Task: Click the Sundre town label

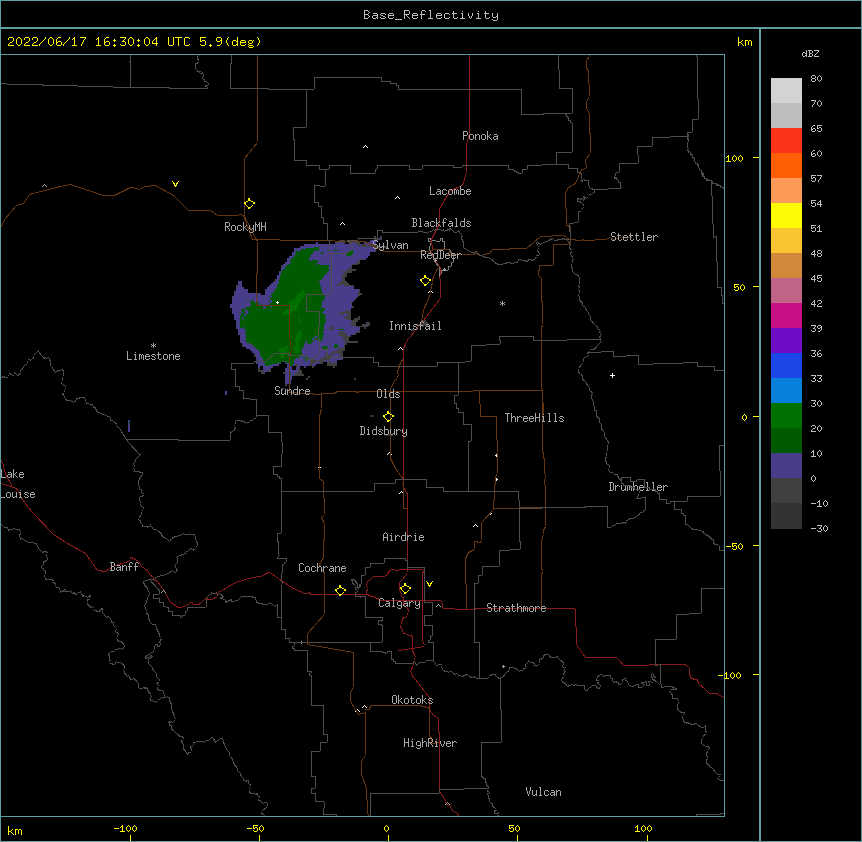Action: [x=292, y=391]
